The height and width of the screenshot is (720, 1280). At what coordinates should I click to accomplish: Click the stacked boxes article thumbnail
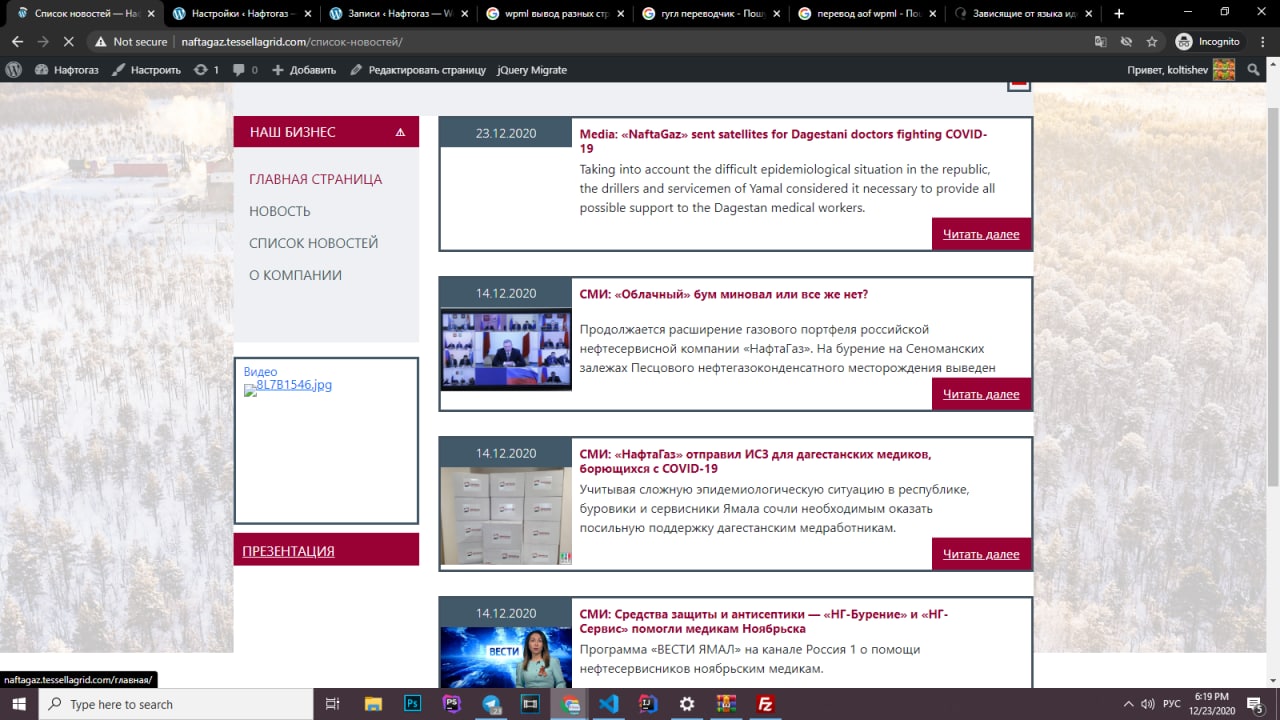[x=506, y=516]
